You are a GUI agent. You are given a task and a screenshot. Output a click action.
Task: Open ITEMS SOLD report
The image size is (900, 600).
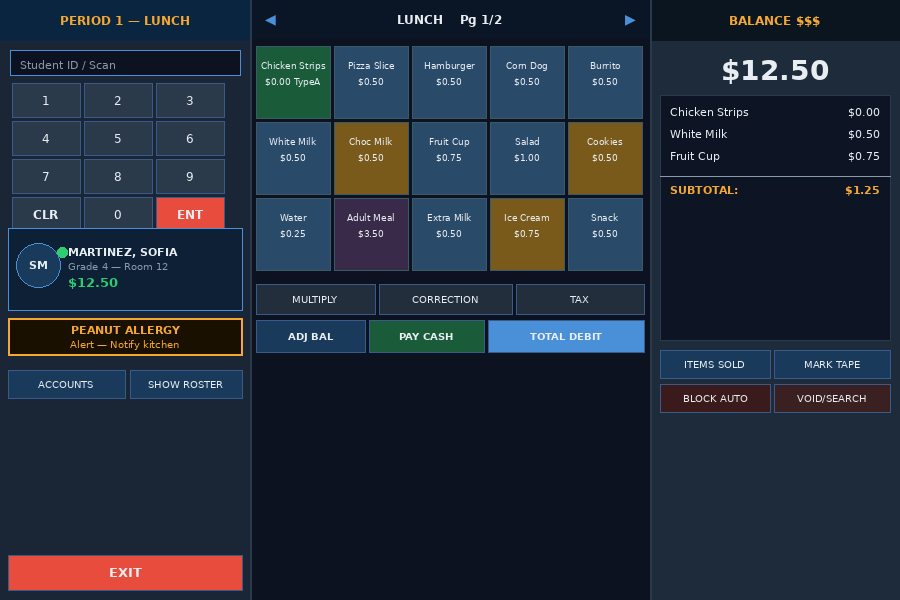coord(715,365)
